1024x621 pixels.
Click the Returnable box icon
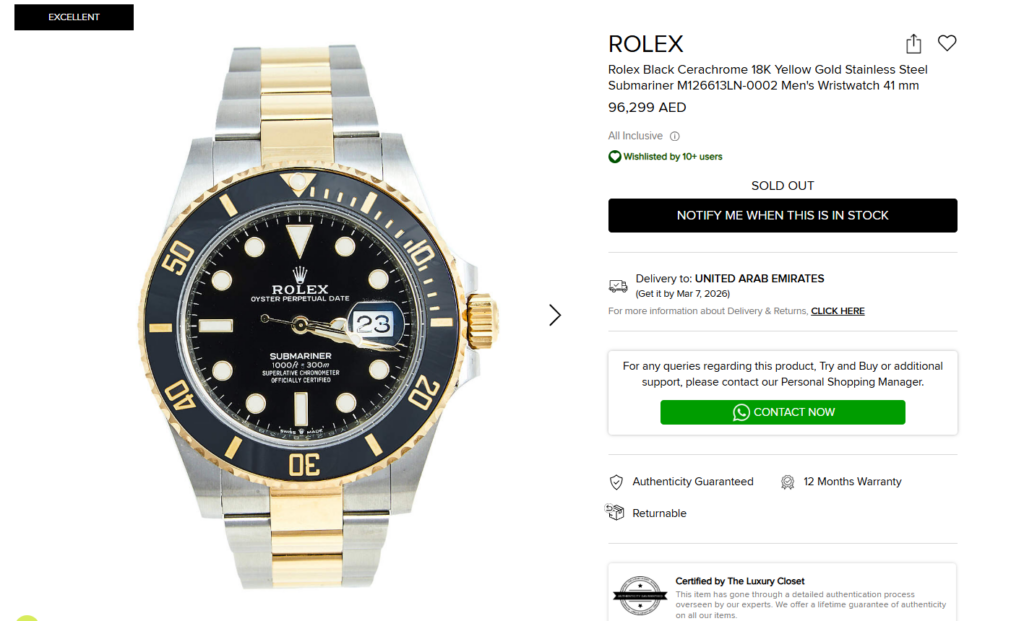pyautogui.click(x=615, y=513)
